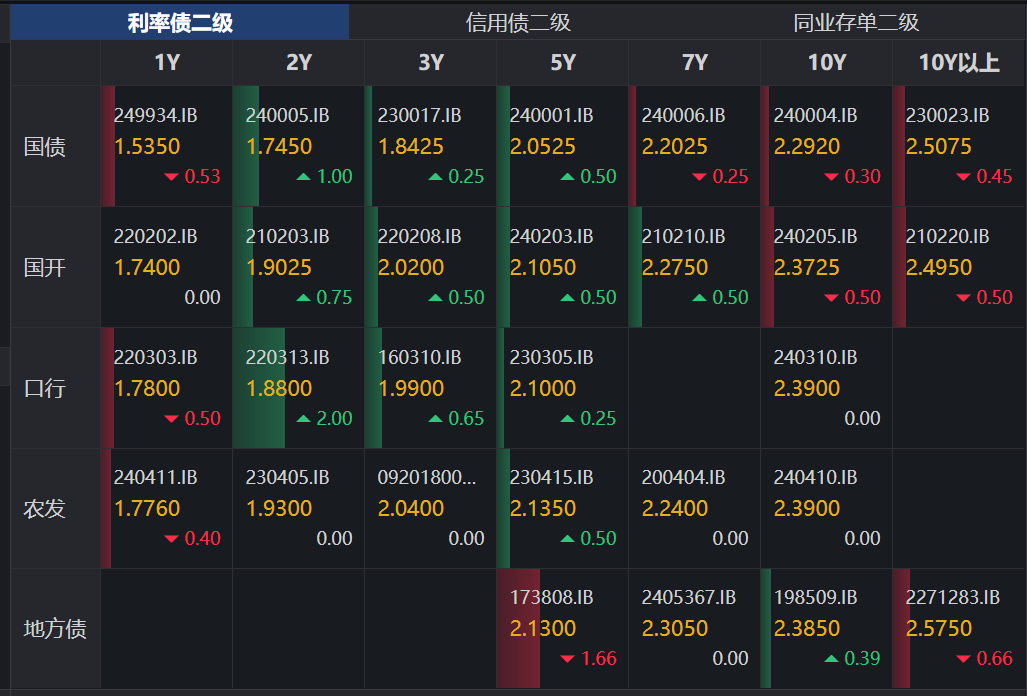Click the 5Y maturity column header

(x=563, y=63)
